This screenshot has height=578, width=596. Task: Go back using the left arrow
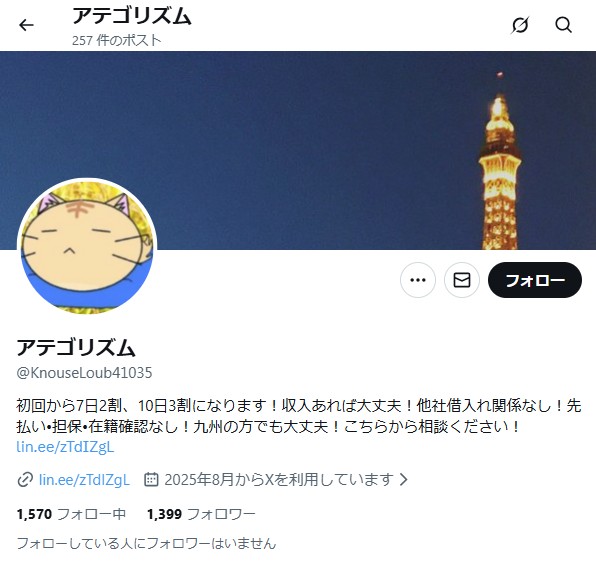point(26,25)
